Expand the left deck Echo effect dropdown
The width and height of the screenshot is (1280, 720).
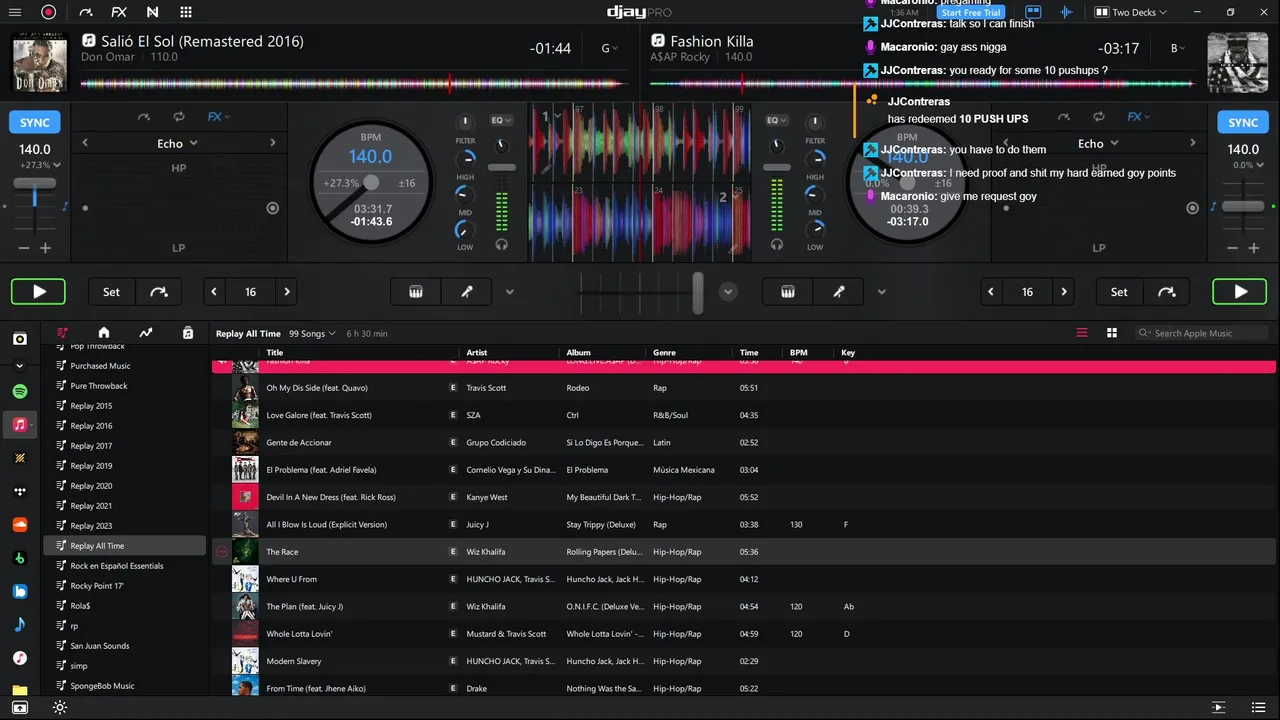click(178, 143)
